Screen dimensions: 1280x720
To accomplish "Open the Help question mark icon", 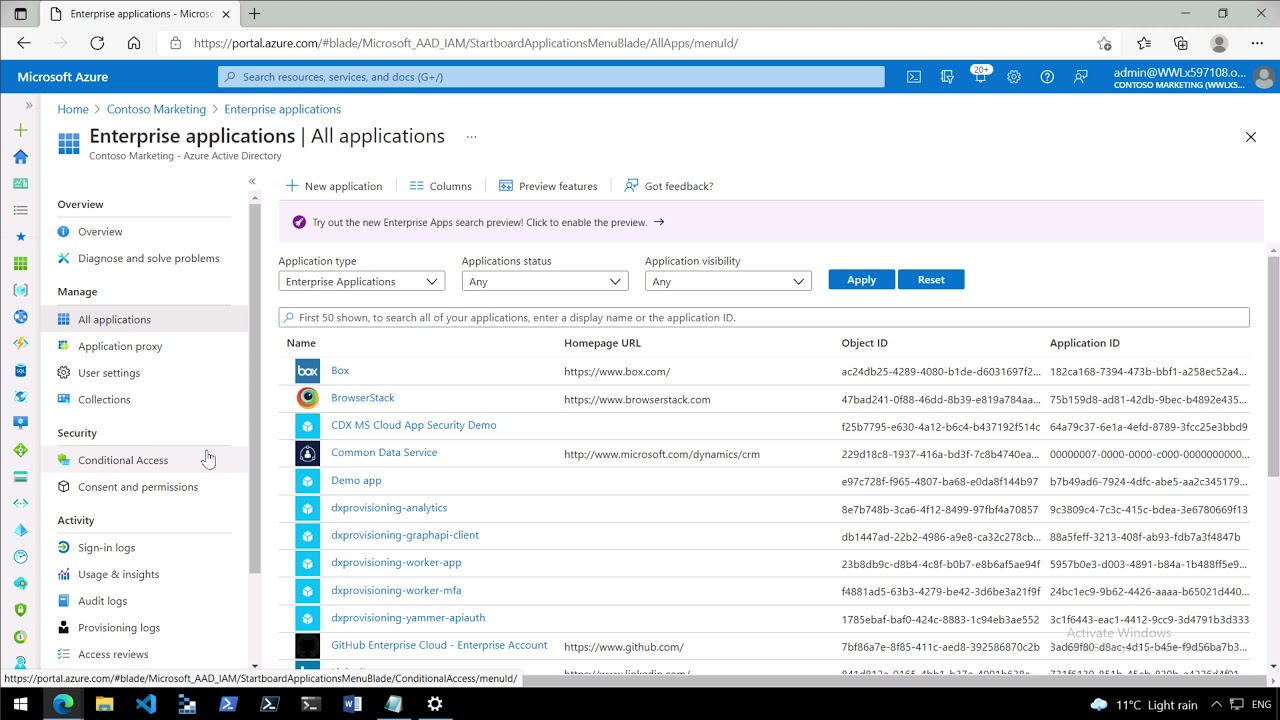I will tap(1047, 77).
